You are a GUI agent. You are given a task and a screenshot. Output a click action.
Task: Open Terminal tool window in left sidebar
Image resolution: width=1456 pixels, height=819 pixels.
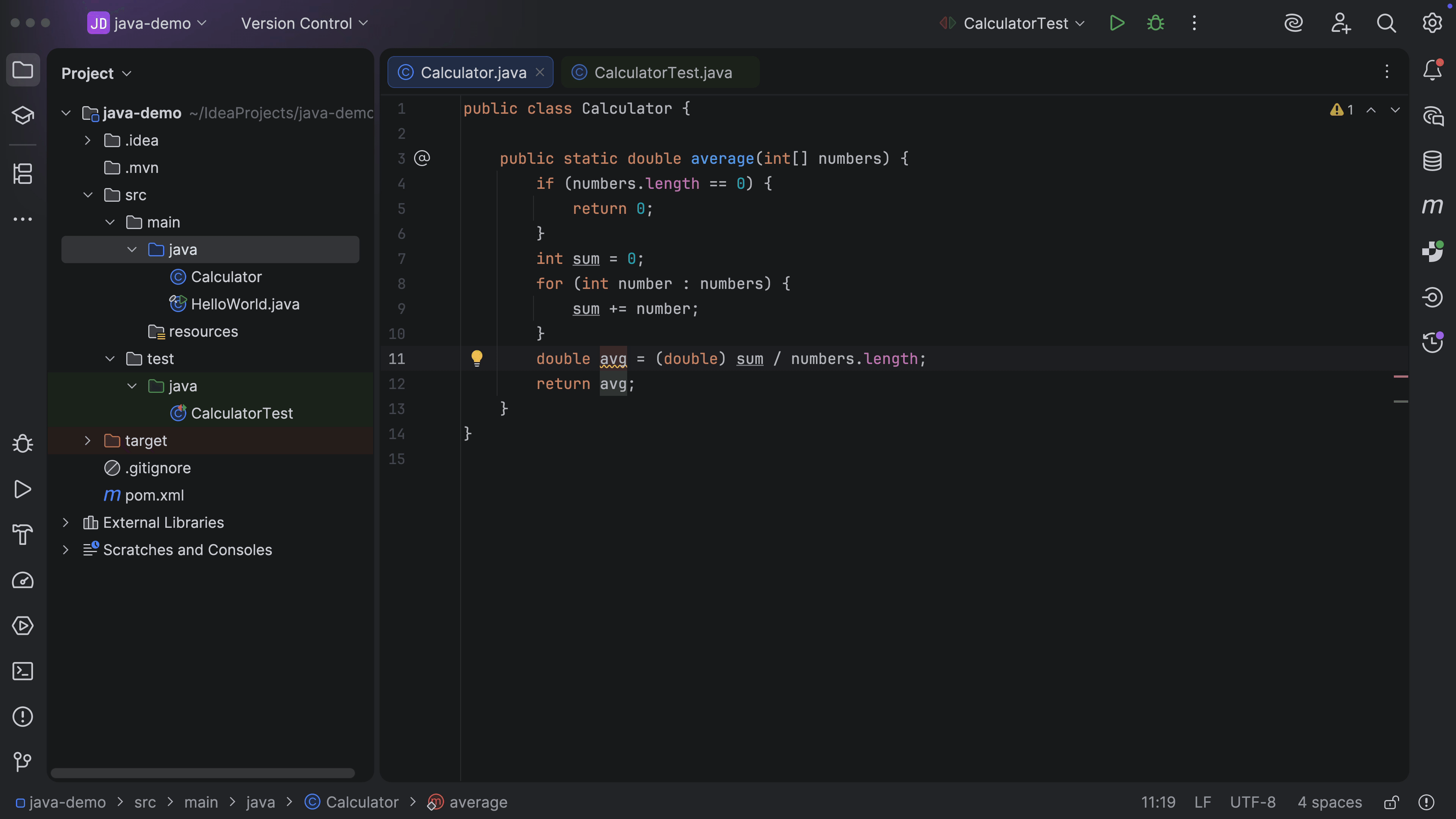[x=23, y=672]
